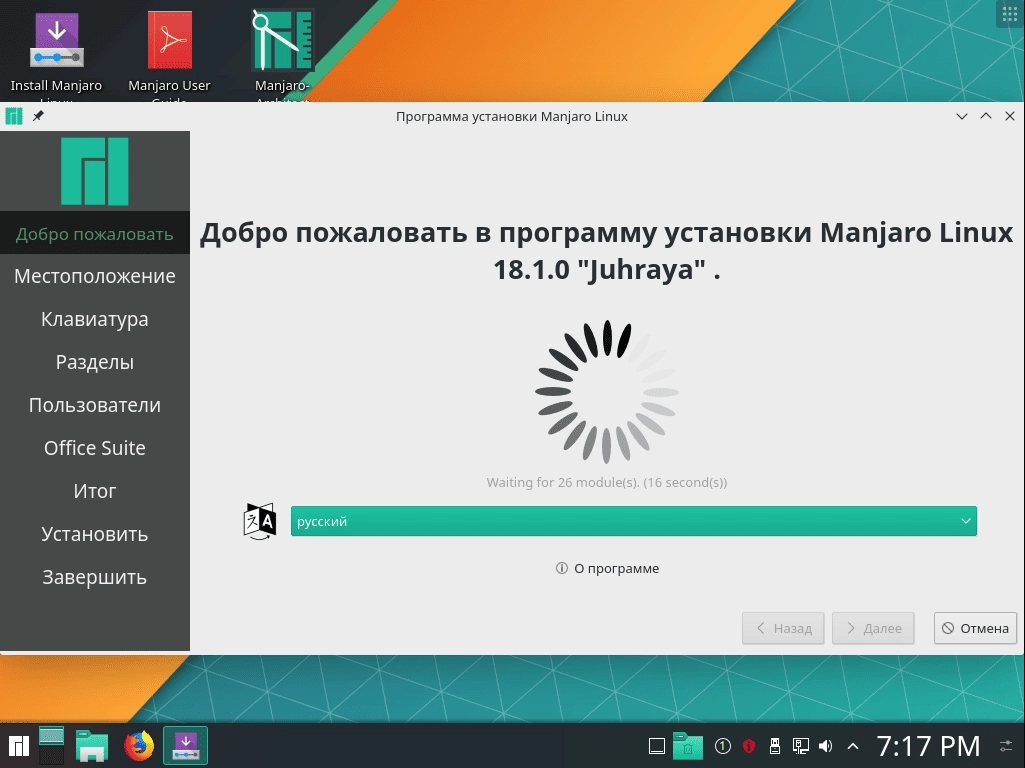Click the language translation icon
Image resolution: width=1025 pixels, height=768 pixels.
pos(260,521)
